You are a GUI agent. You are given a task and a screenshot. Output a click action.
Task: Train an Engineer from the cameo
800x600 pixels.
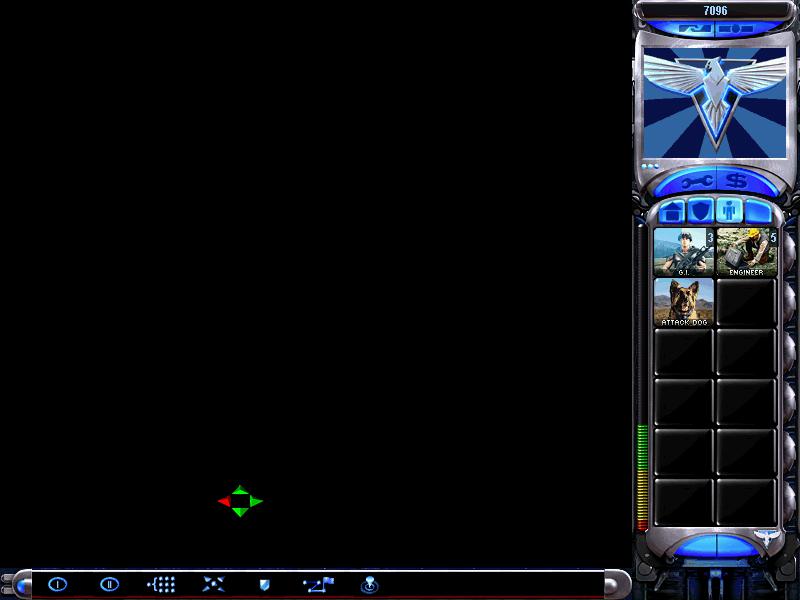(x=747, y=252)
